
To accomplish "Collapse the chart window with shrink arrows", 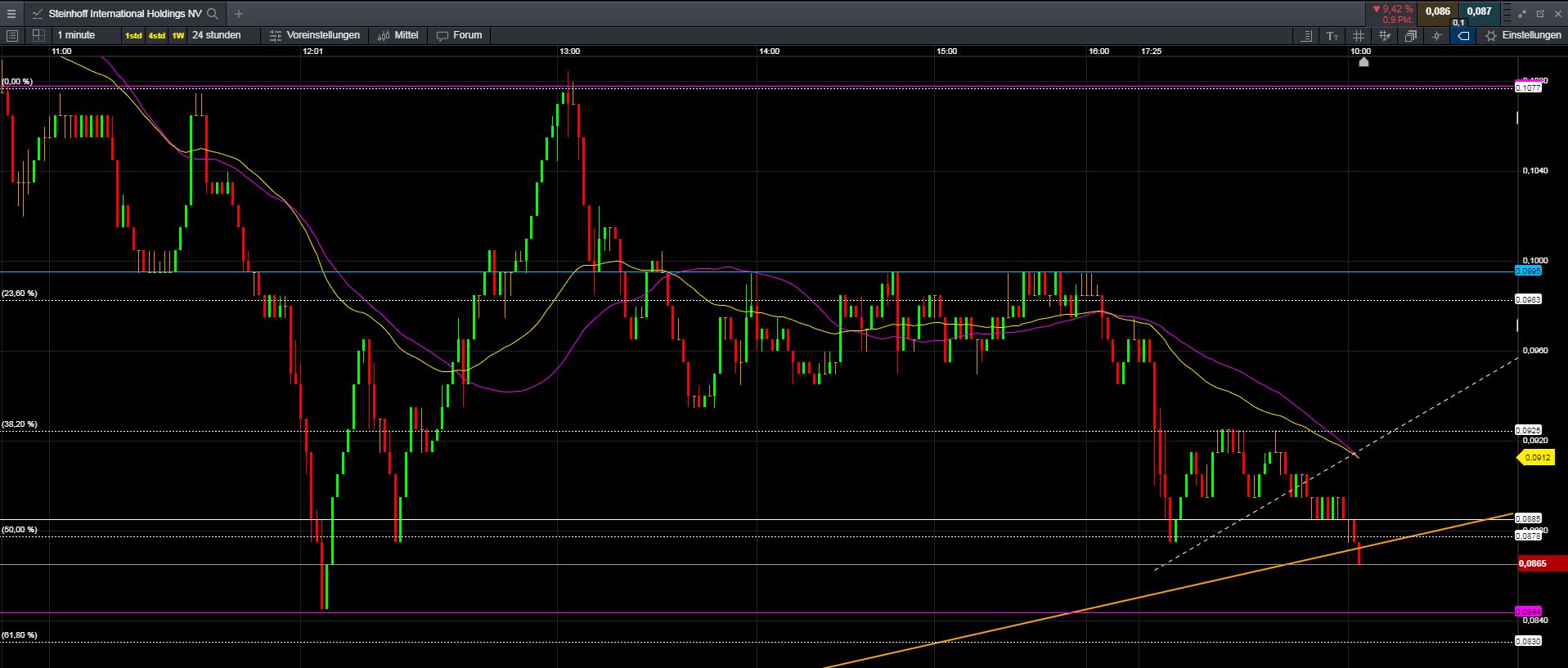I will (1522, 14).
